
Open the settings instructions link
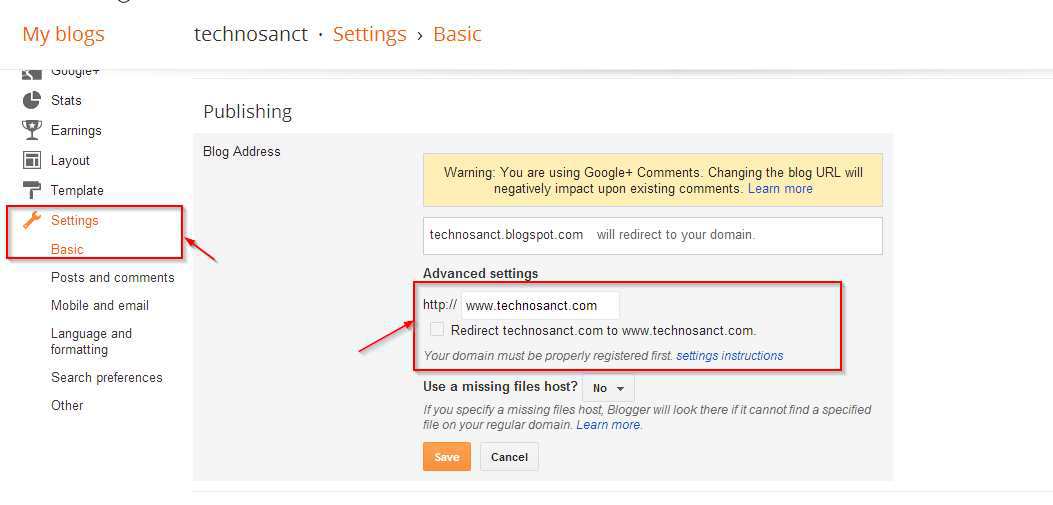click(729, 355)
